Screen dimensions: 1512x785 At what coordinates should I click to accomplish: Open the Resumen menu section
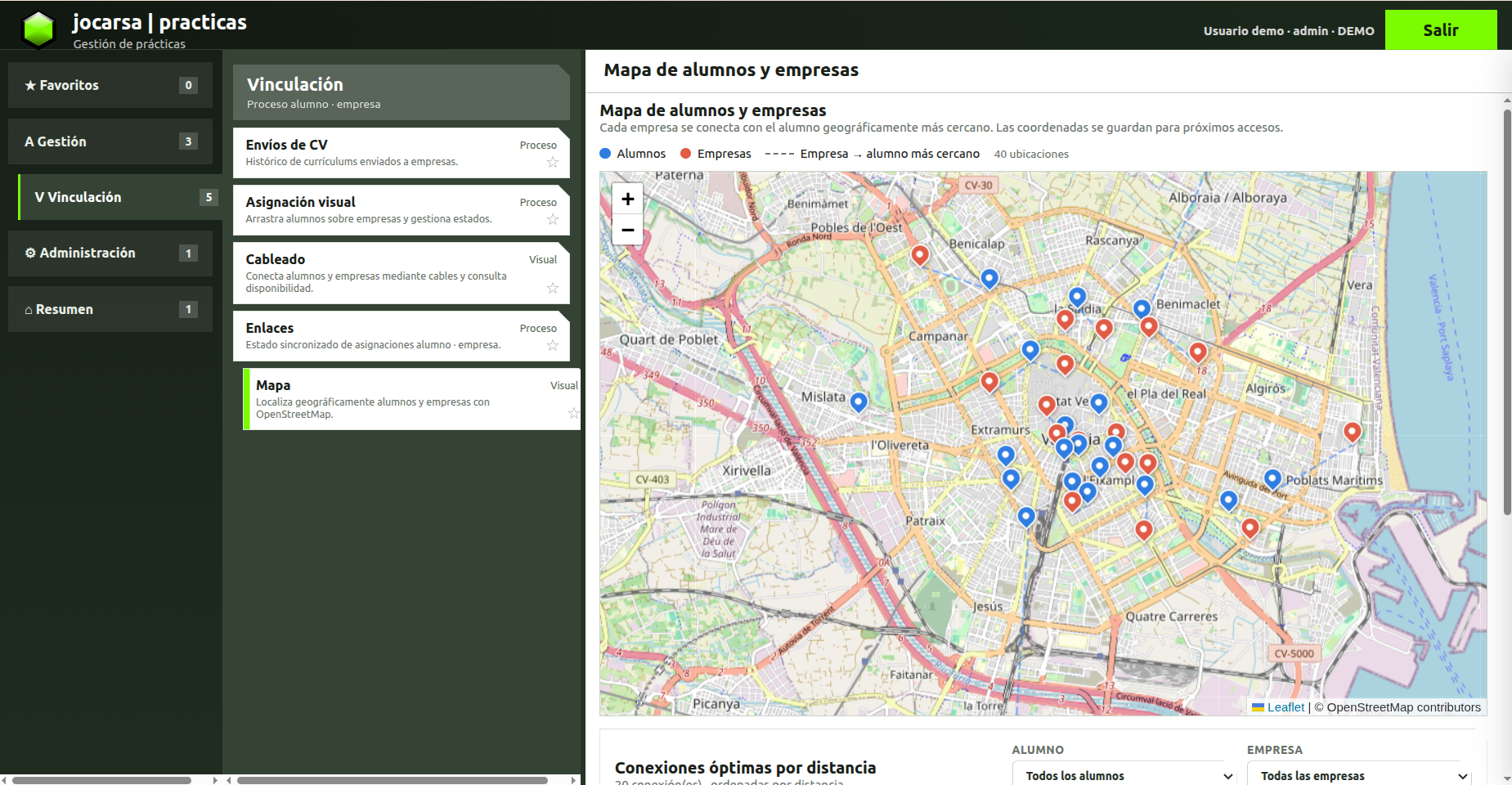coord(110,309)
